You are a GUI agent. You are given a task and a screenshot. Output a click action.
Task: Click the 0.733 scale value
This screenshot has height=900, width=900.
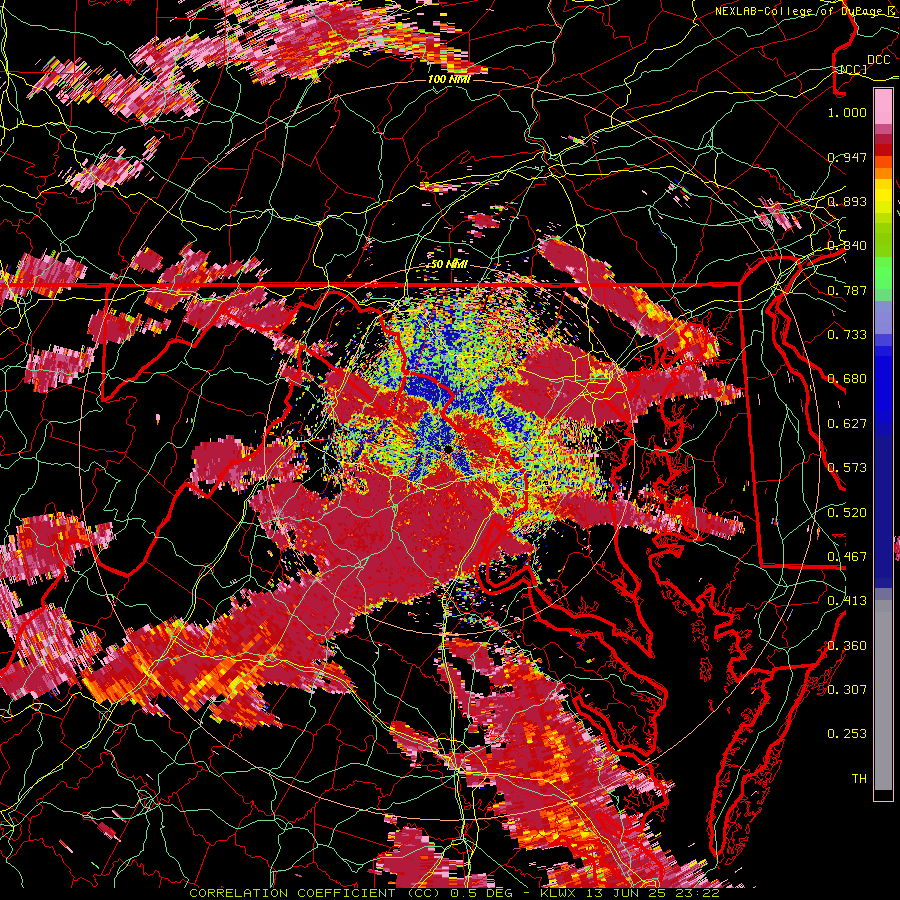tap(847, 335)
